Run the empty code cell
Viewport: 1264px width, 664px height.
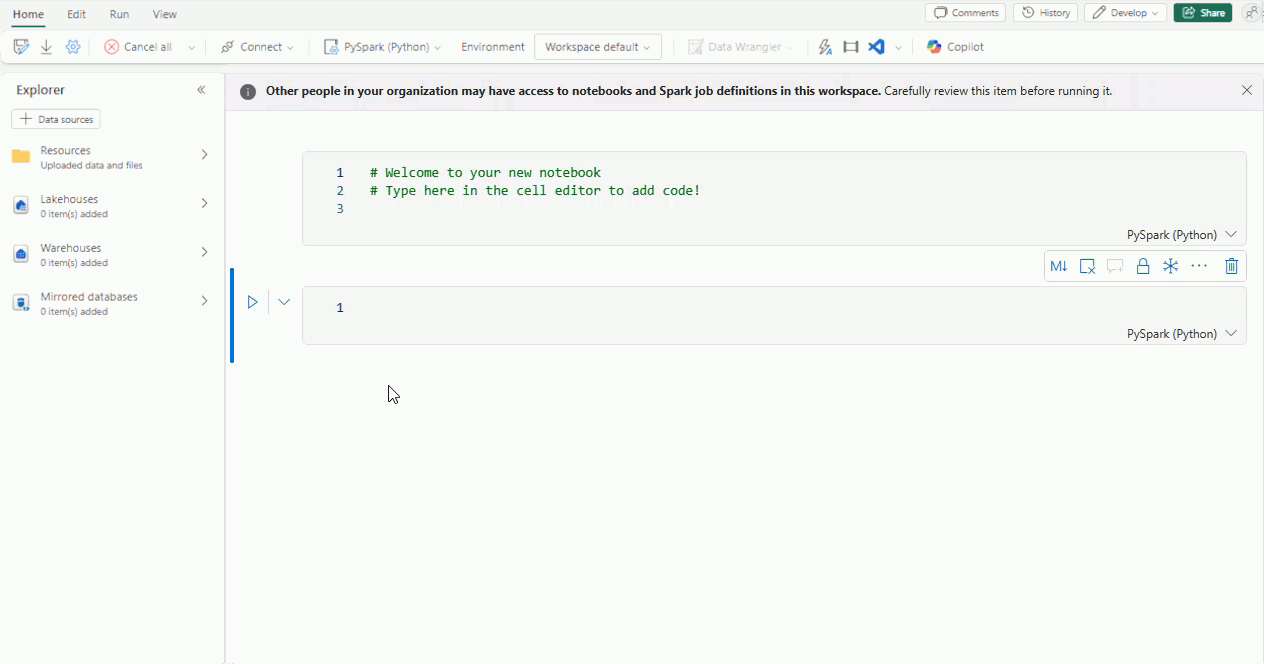tap(252, 301)
